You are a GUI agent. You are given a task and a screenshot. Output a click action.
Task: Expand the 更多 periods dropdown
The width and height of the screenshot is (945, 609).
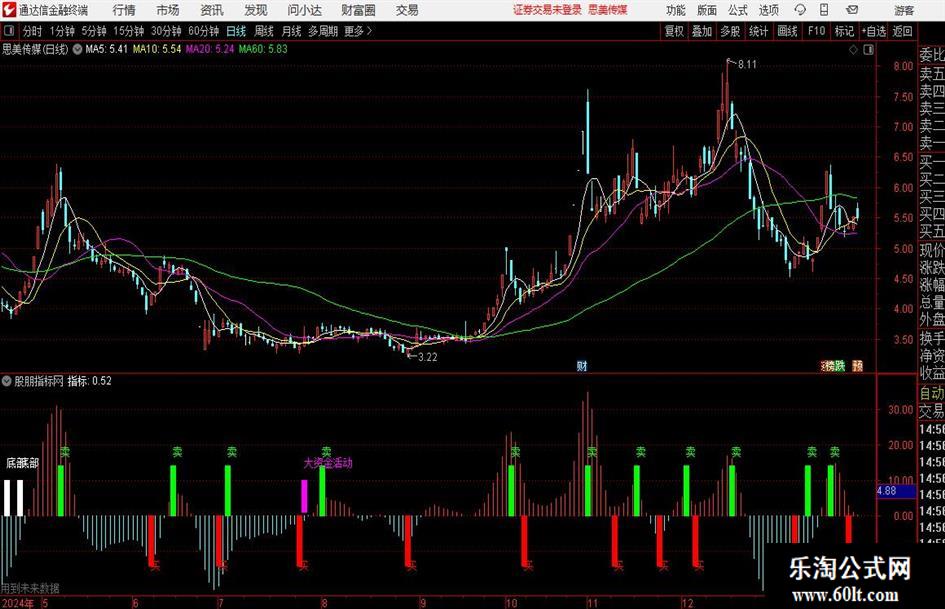click(x=358, y=31)
